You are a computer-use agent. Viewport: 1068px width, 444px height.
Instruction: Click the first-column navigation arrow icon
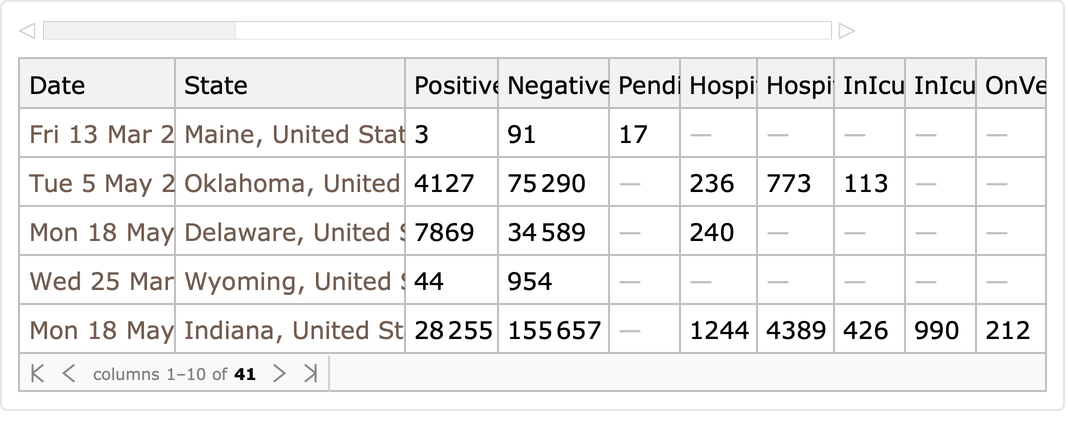pos(38,374)
